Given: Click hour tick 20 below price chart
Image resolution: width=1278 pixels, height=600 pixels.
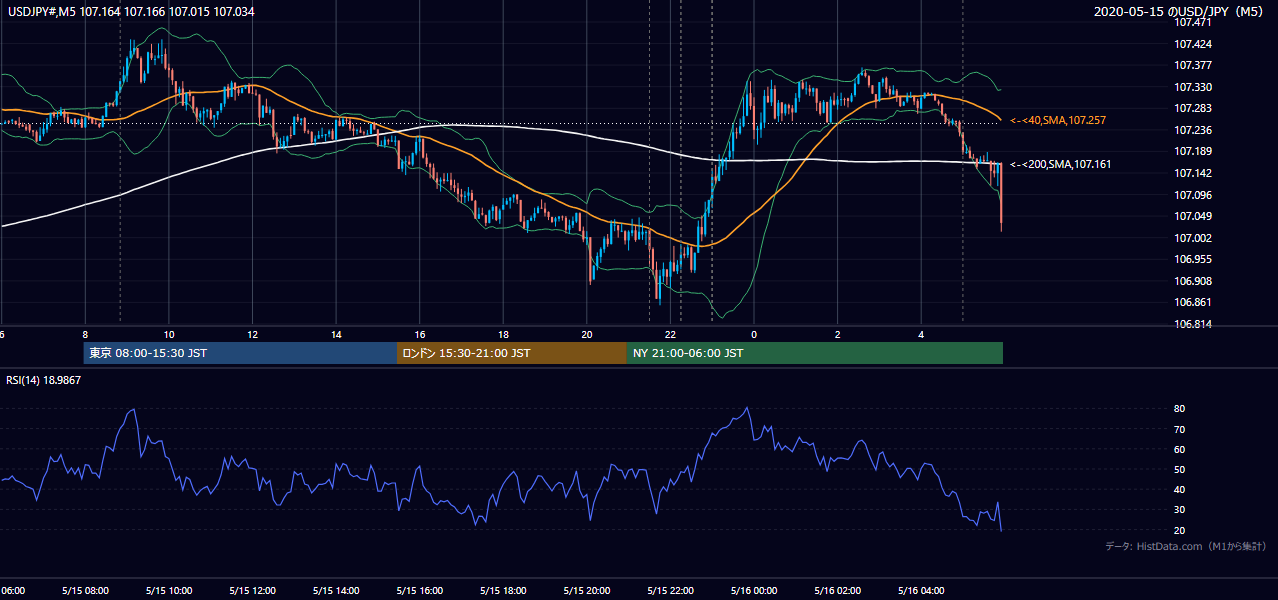Looking at the screenshot, I should point(587,335).
